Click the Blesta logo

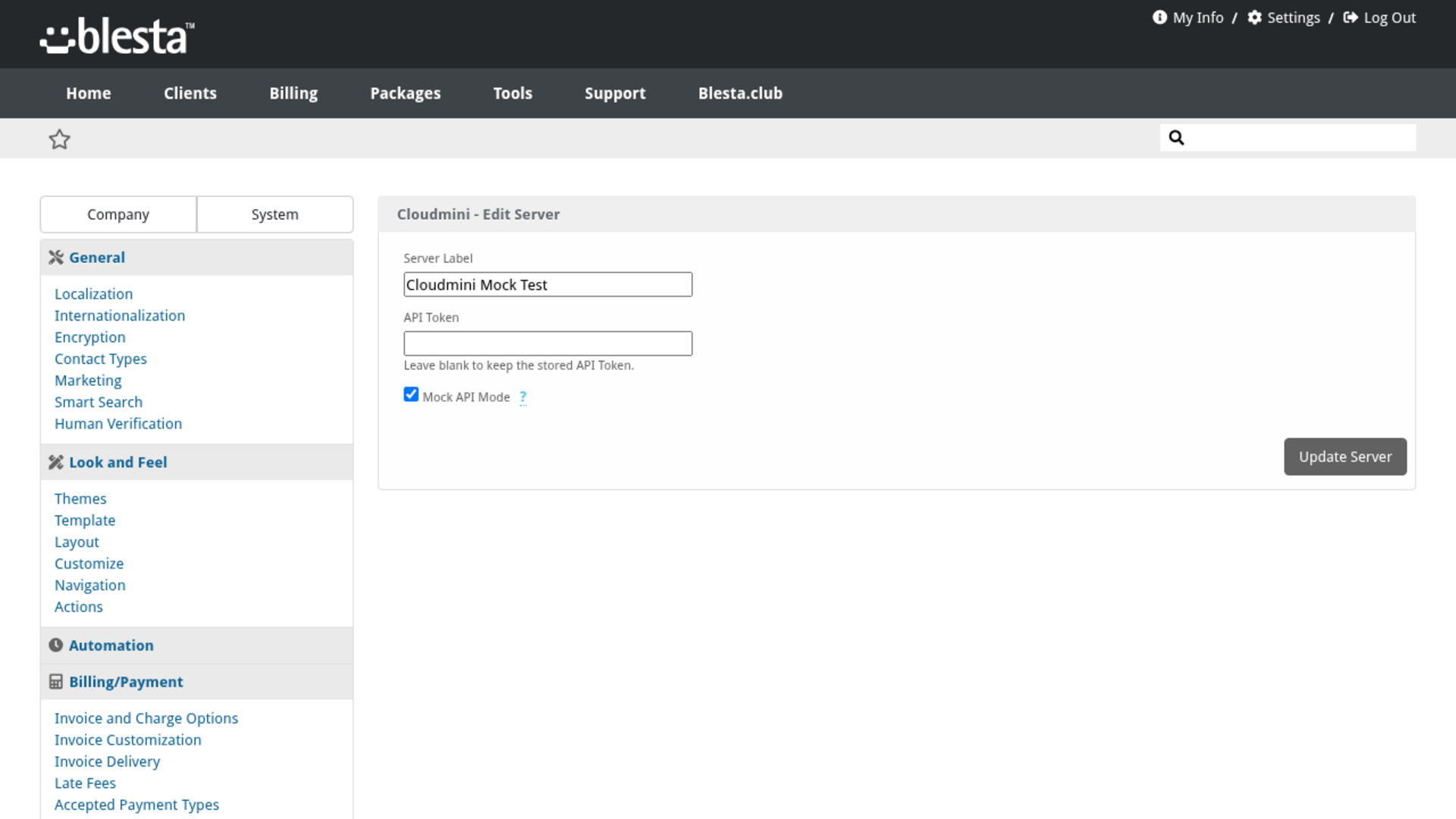pyautogui.click(x=118, y=36)
